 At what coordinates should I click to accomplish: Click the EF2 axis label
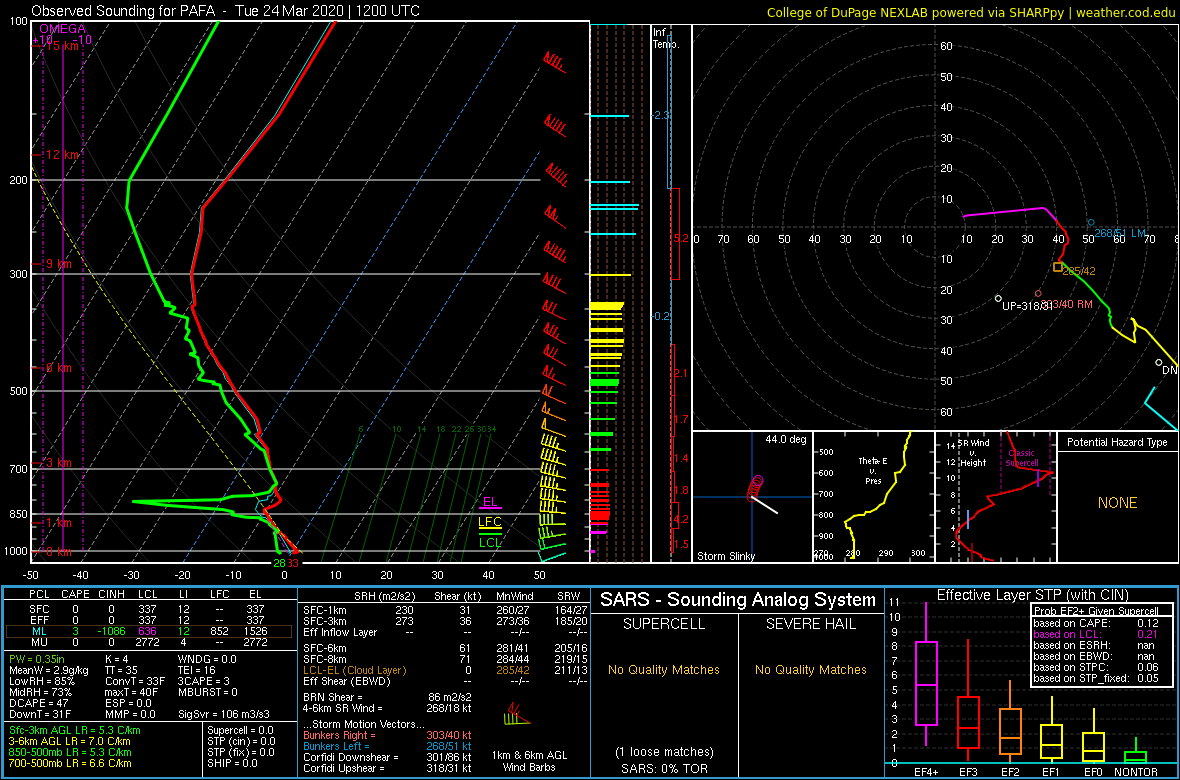1010,772
